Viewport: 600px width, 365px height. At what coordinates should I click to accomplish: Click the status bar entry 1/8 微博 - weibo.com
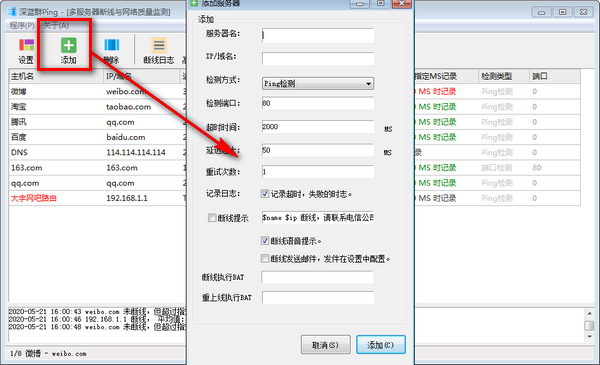click(48, 354)
